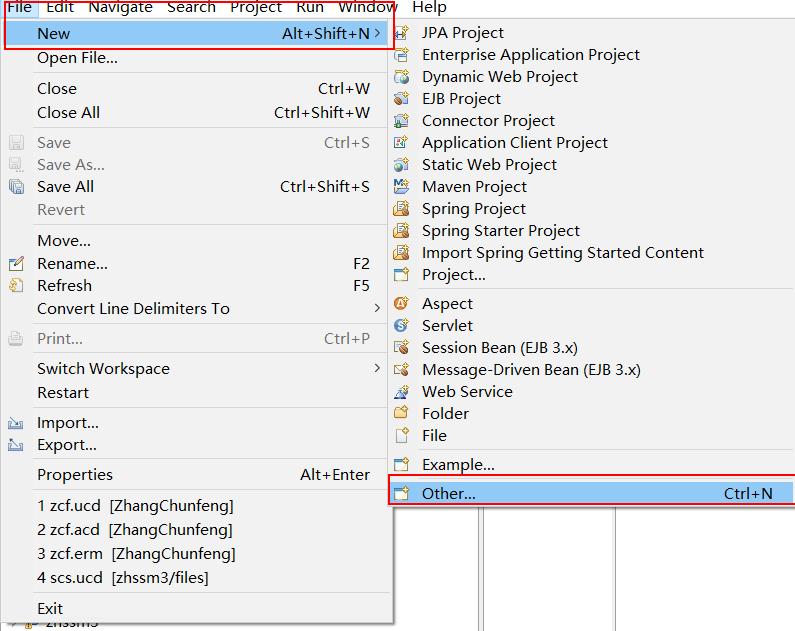This screenshot has width=795, height=631.
Task: Select Restart from the File menu
Action: click(x=63, y=393)
